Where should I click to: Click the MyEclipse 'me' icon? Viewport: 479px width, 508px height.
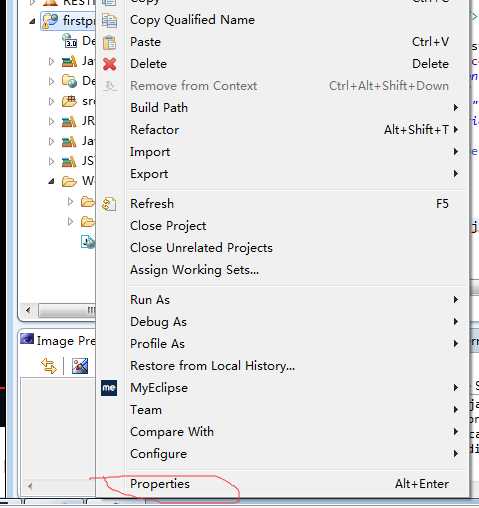(109, 388)
